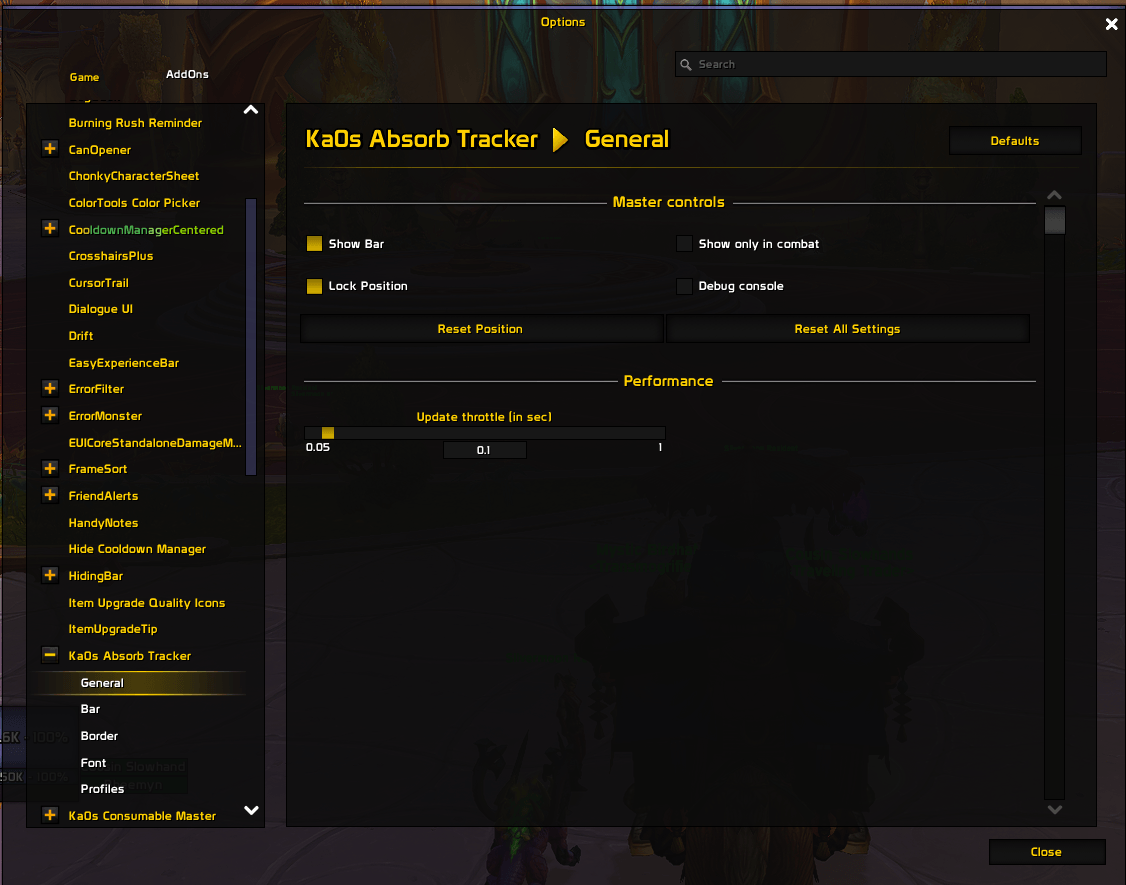Expand the ErrorMonster addon entry
Screen dimensions: 1126x885
50,415
